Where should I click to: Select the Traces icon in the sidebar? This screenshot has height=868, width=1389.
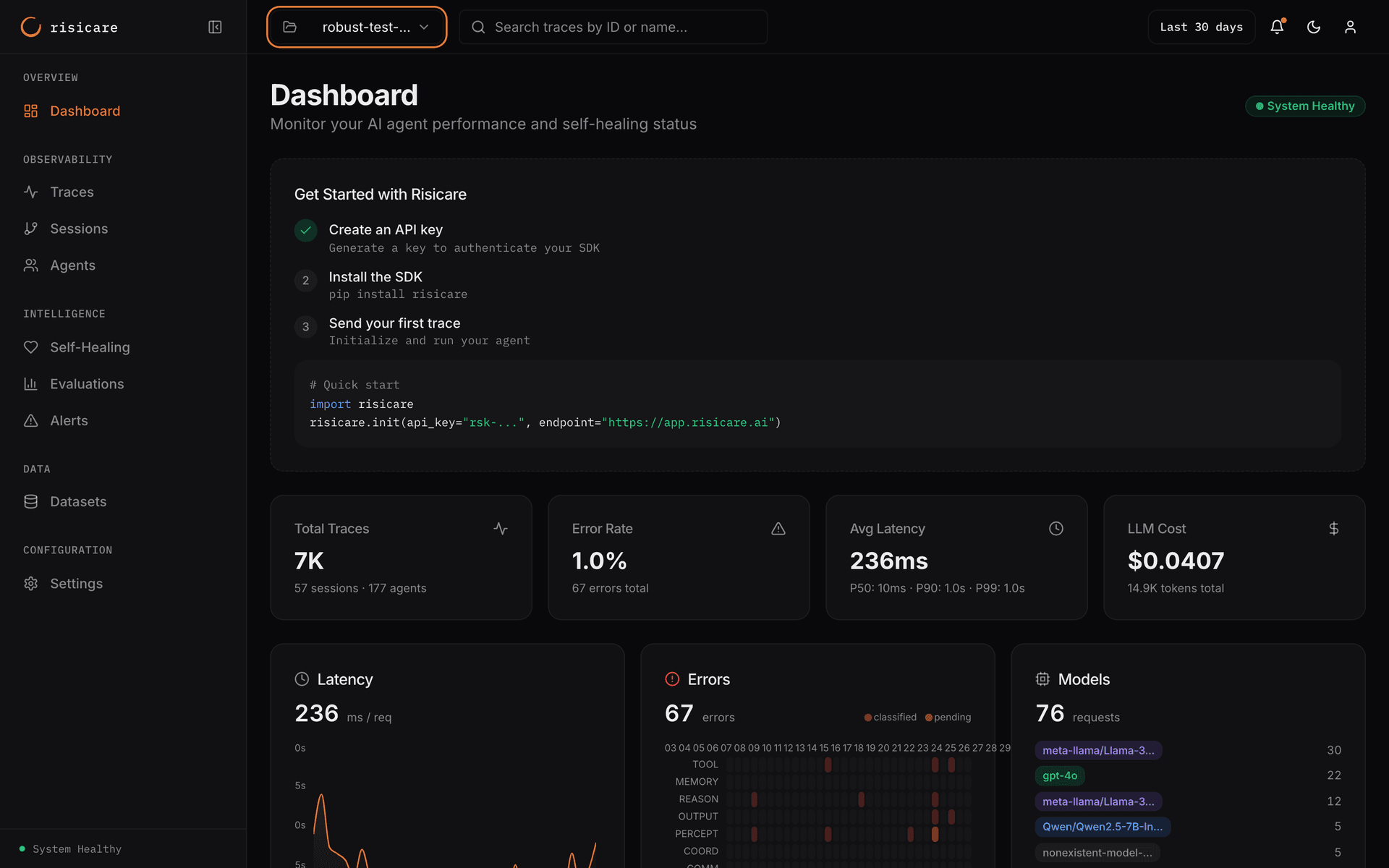click(31, 192)
